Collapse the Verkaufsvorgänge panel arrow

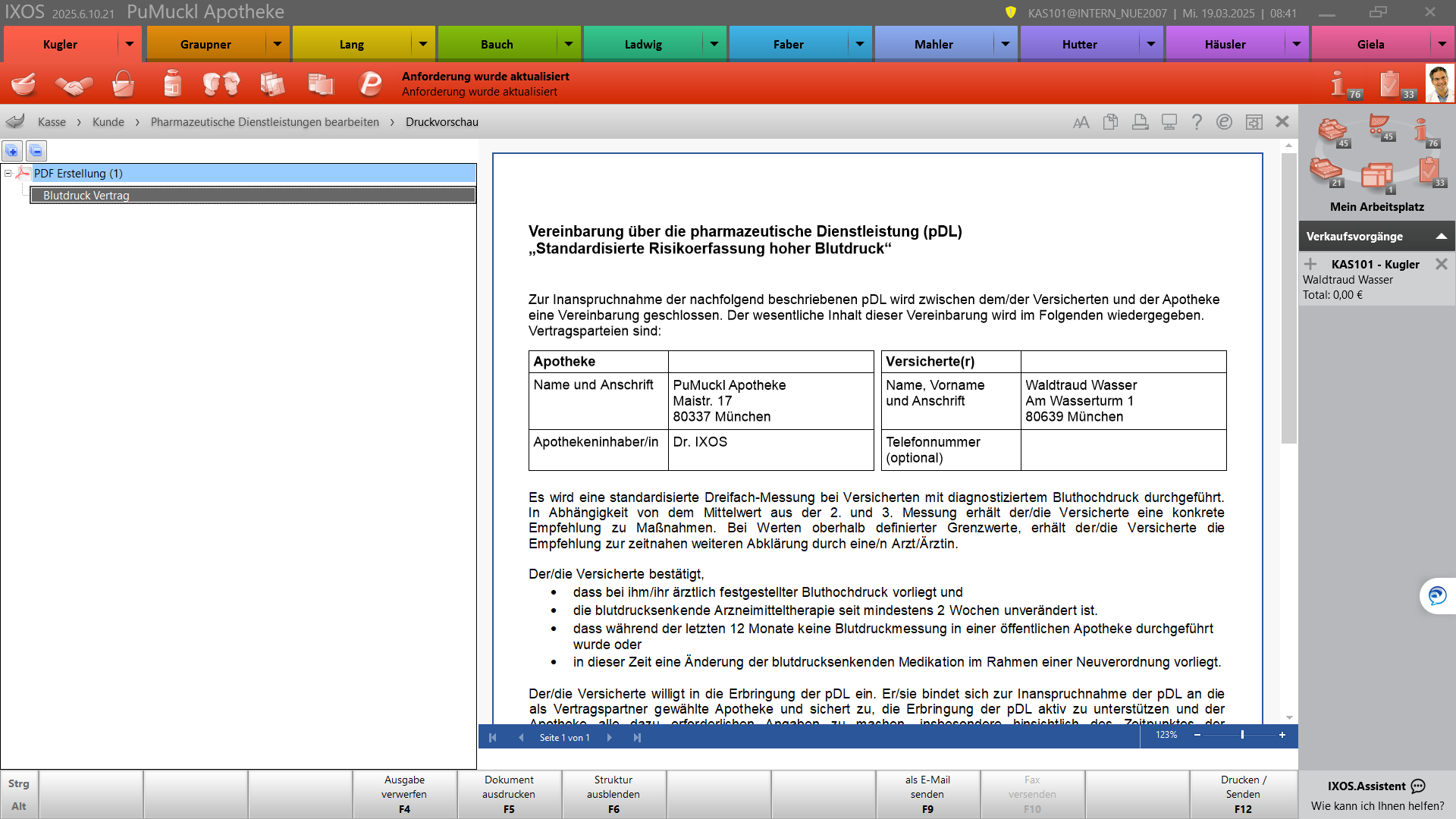1441,237
